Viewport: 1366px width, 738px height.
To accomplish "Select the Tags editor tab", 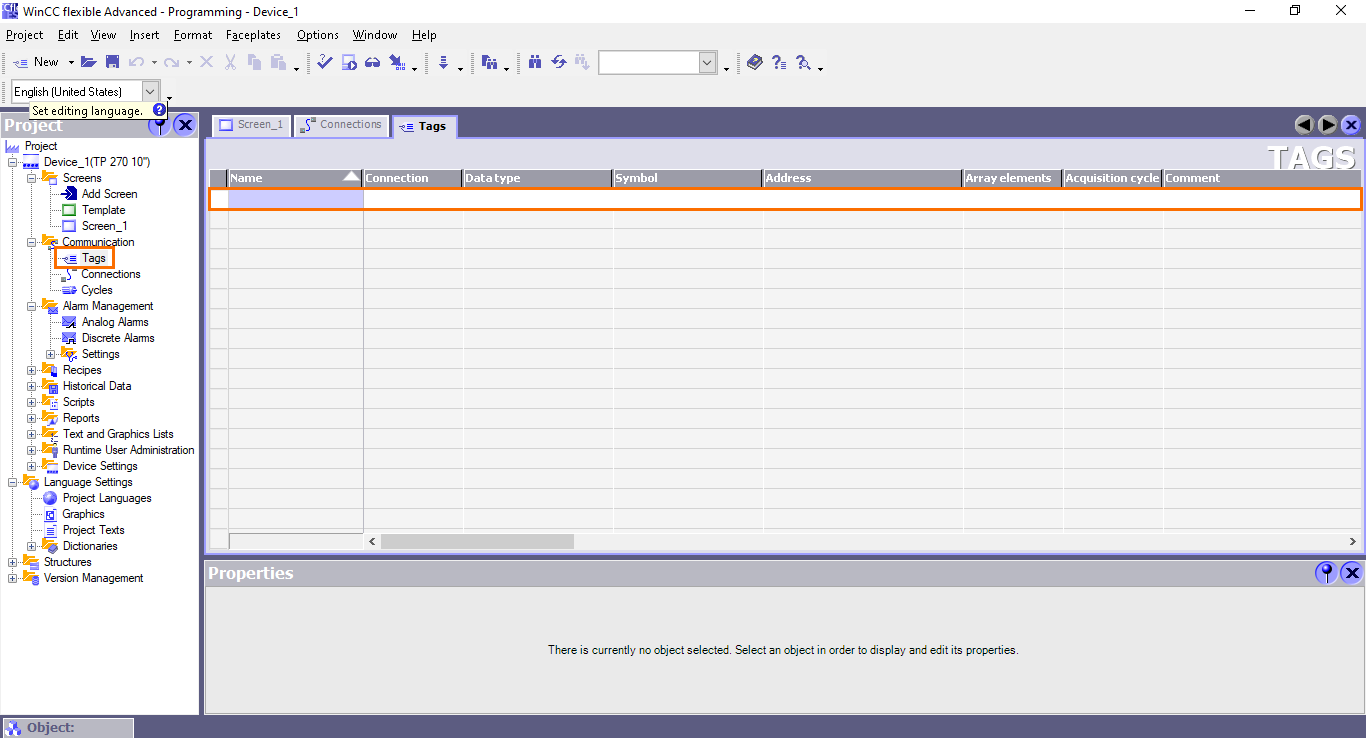I will 424,126.
